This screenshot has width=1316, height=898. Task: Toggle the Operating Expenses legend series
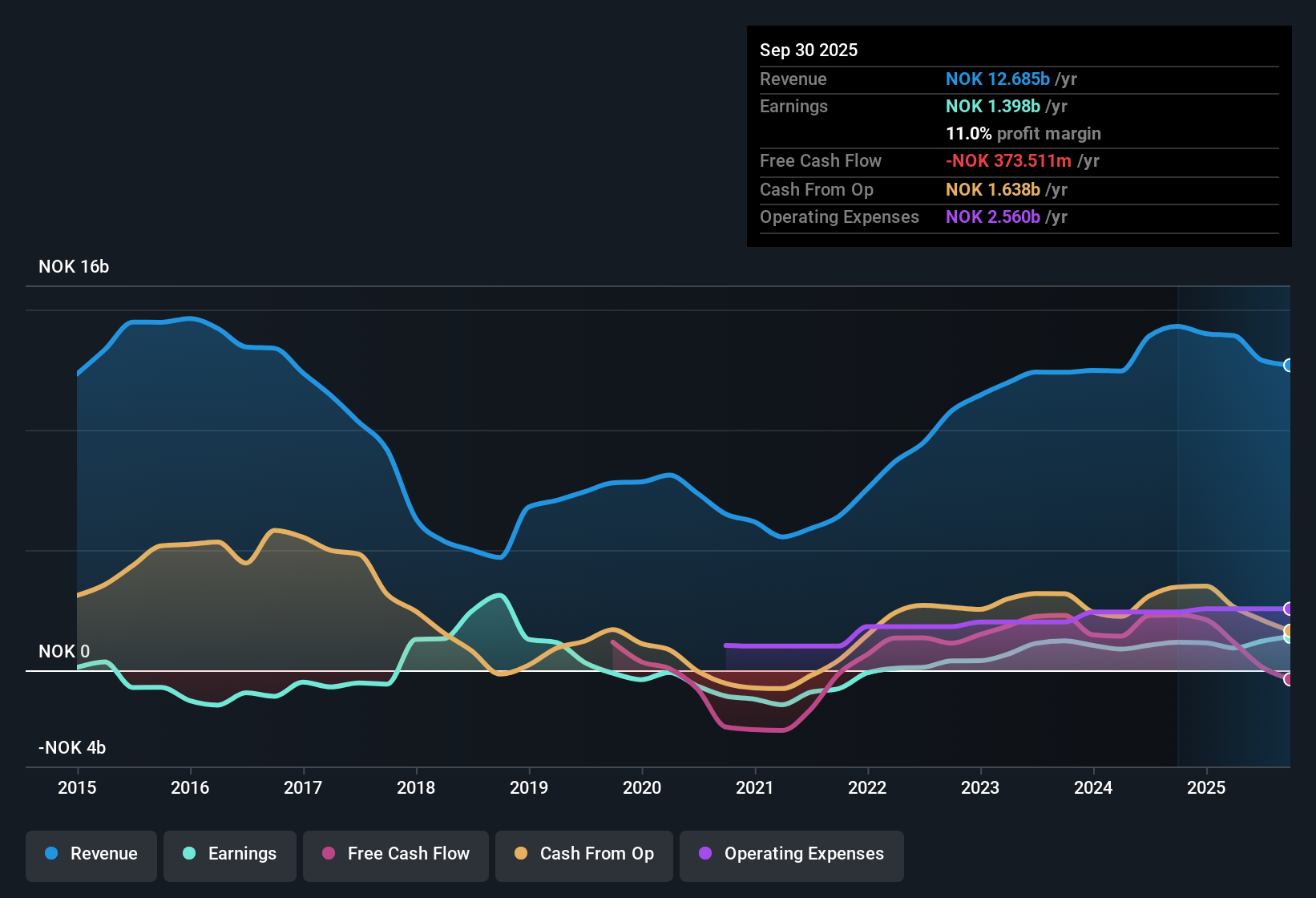pos(792,856)
